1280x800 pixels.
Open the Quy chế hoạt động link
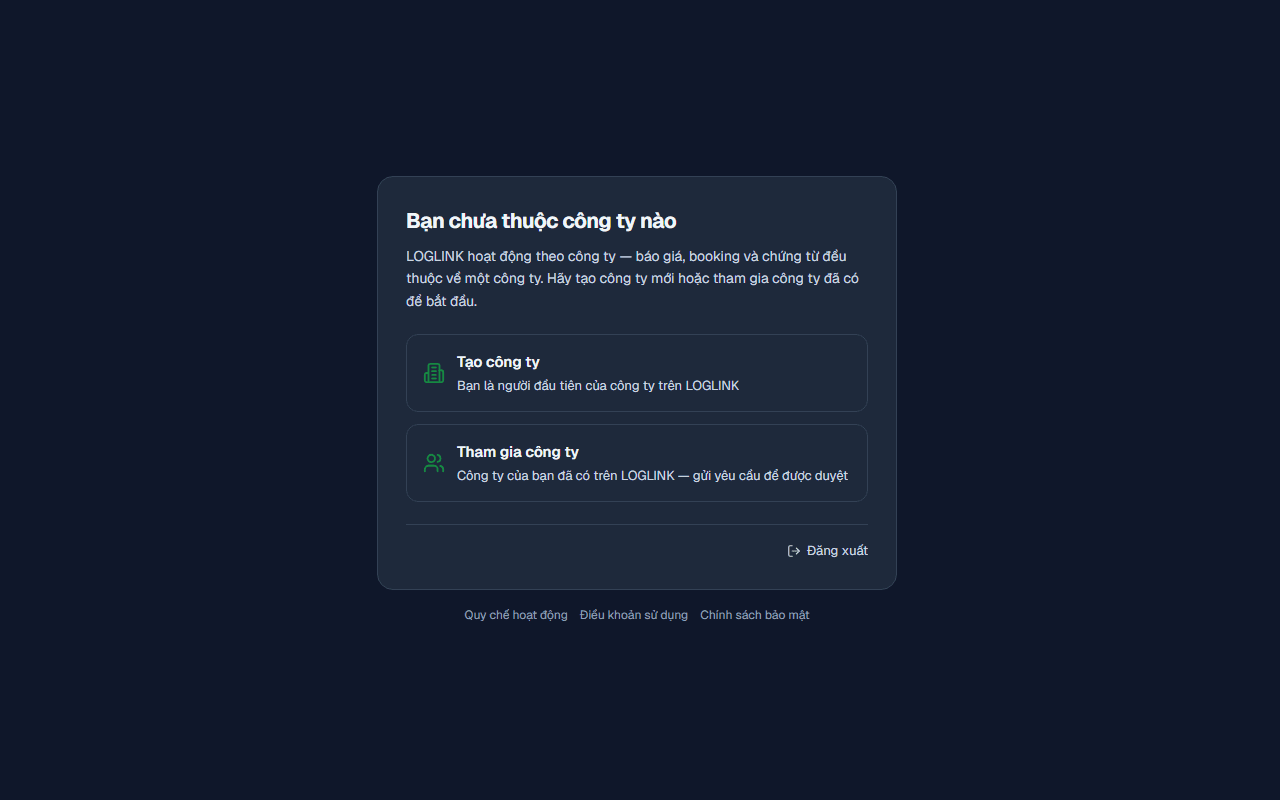(516, 615)
